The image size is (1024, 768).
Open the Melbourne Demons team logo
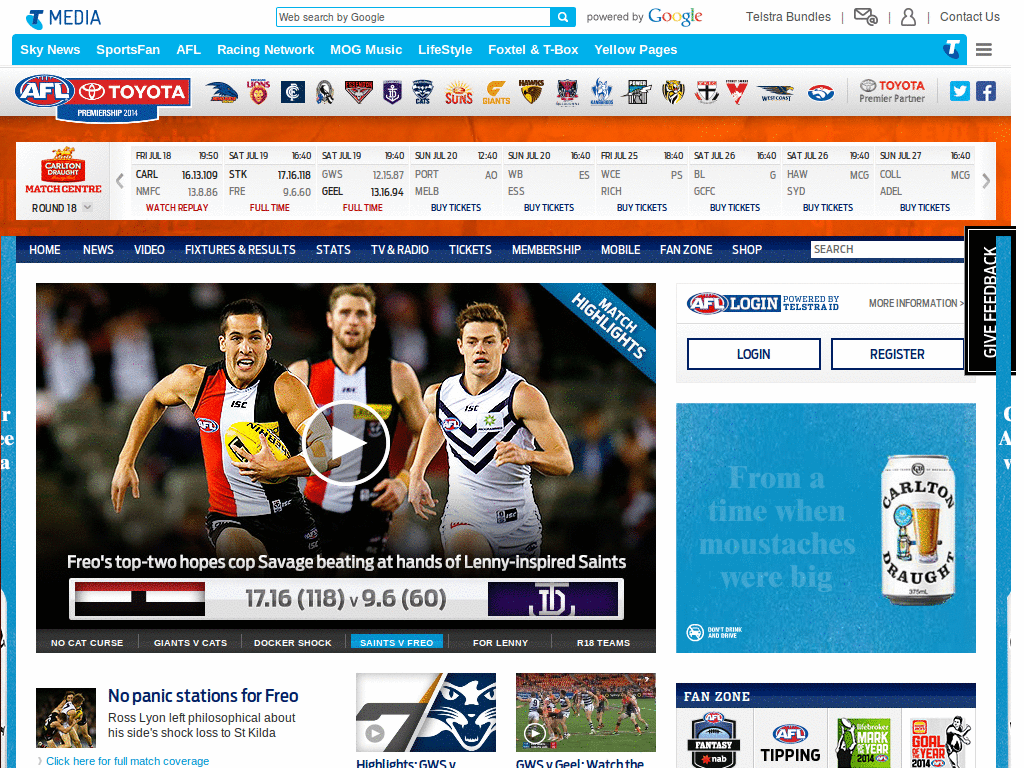(x=568, y=92)
